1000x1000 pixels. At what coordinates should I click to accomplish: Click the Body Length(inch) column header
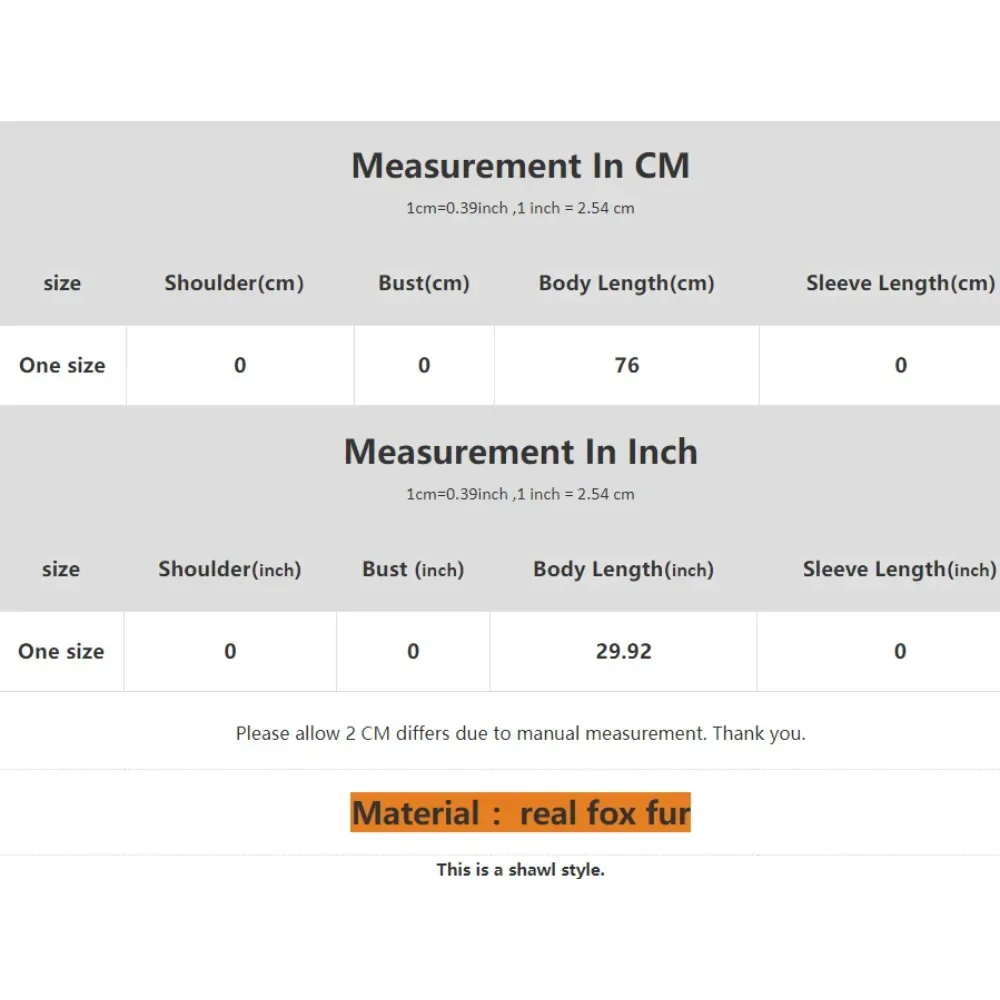coord(623,569)
